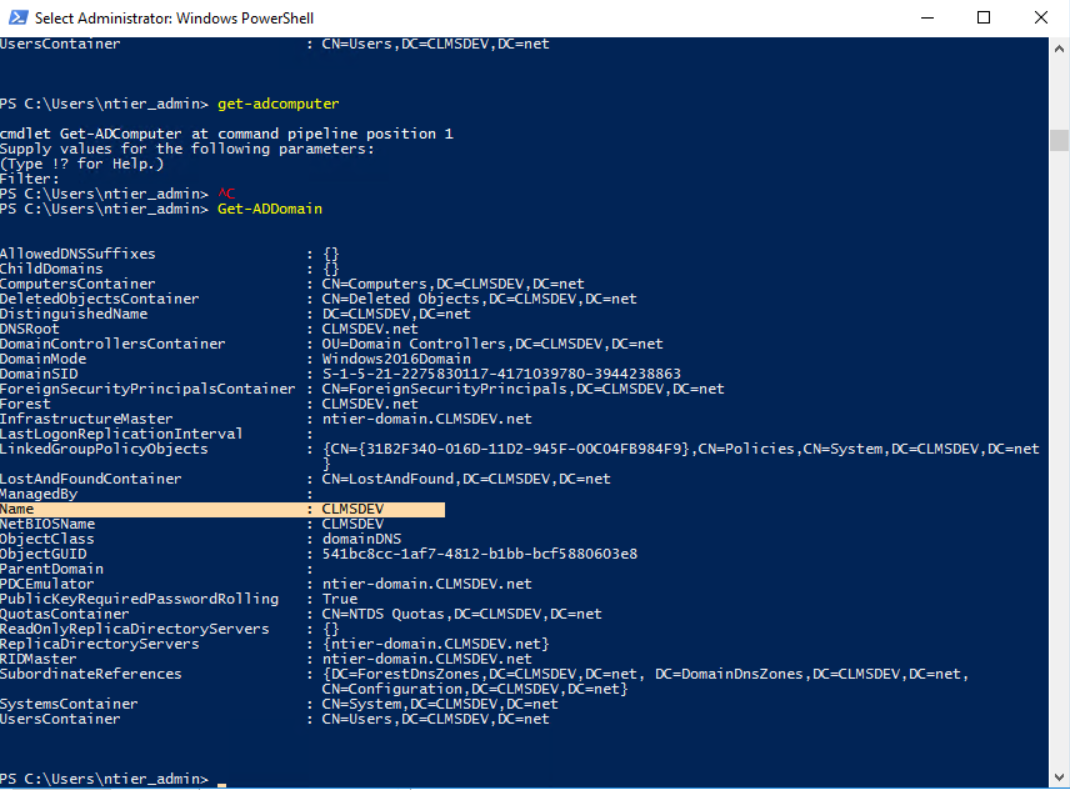
Task: Click the ObjectGUID value 541bc8cc-1af7
Action: pos(479,554)
